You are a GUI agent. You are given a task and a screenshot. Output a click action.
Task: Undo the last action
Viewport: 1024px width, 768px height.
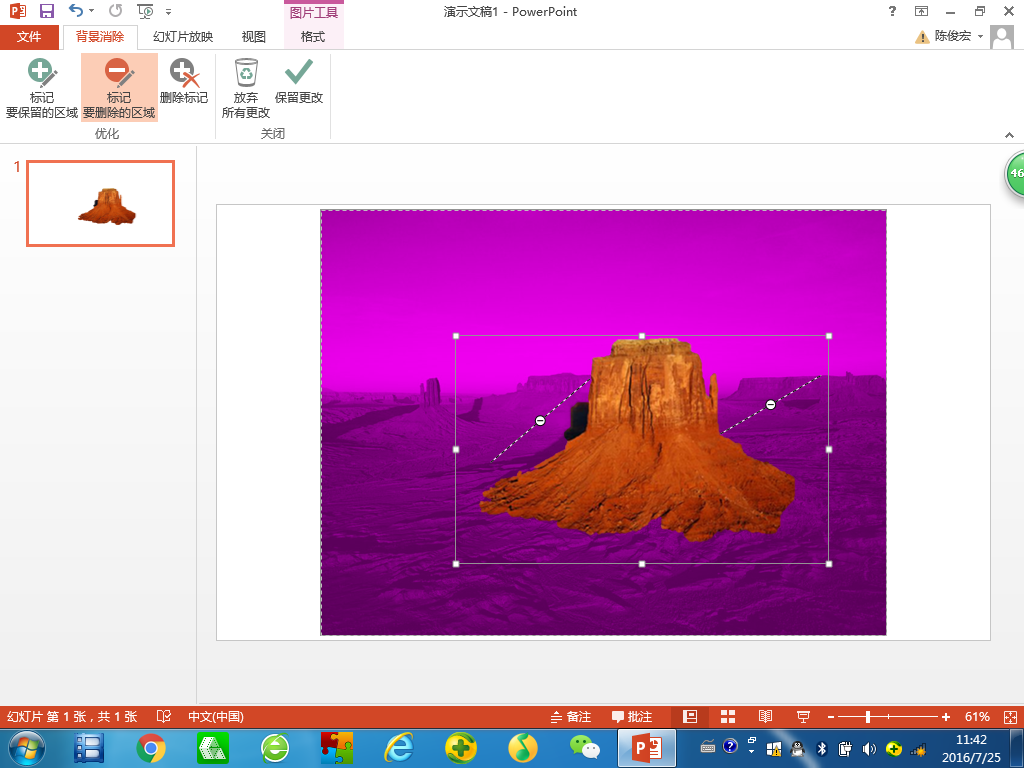pos(76,11)
